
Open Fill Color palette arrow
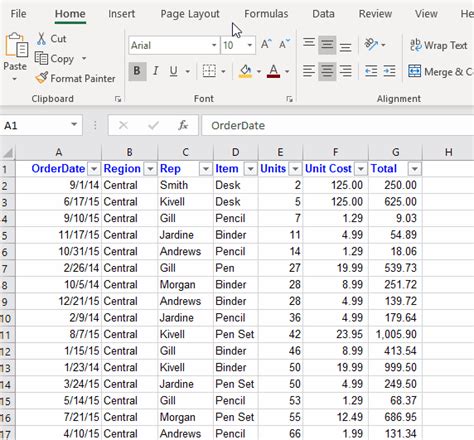coord(259,71)
